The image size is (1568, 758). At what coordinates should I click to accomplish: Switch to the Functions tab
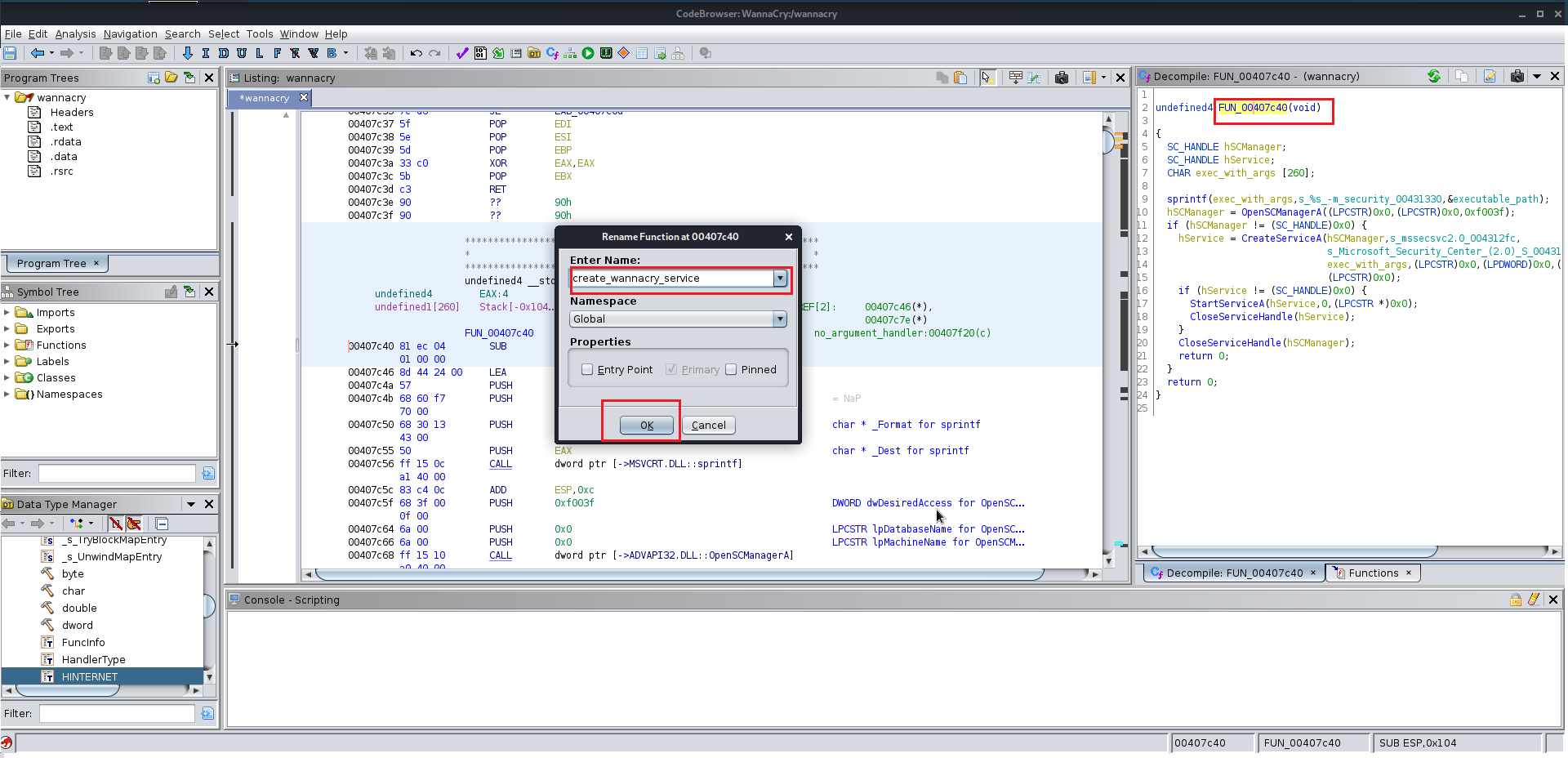(x=1373, y=573)
